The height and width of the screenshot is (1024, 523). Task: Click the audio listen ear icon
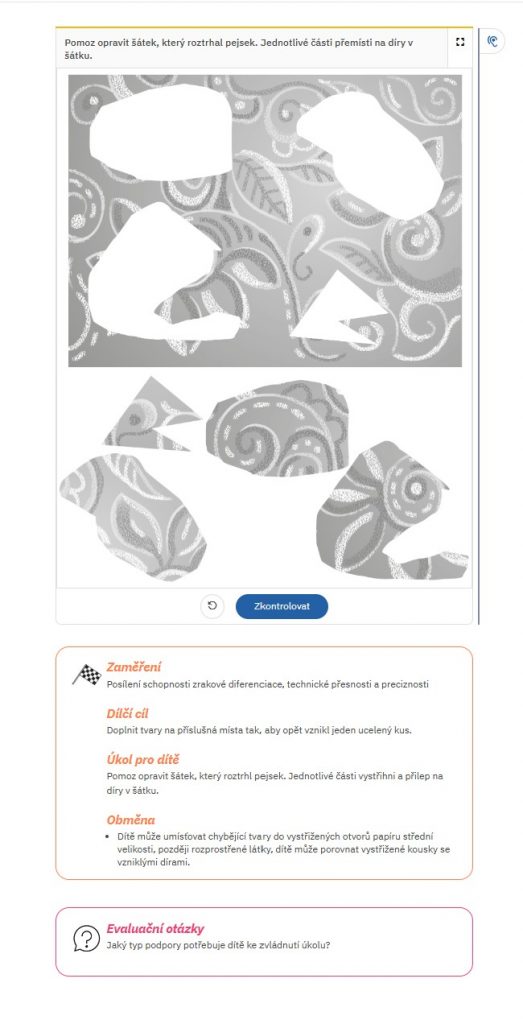[493, 42]
